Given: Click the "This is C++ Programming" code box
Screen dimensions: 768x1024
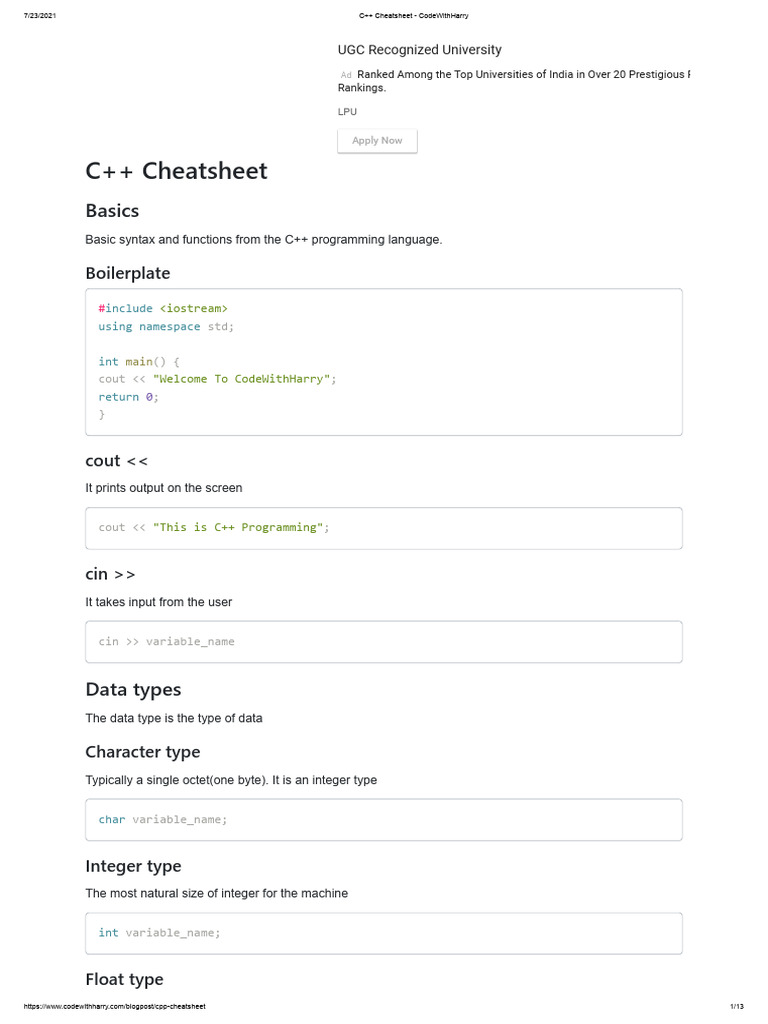Looking at the screenshot, I should 384,528.
